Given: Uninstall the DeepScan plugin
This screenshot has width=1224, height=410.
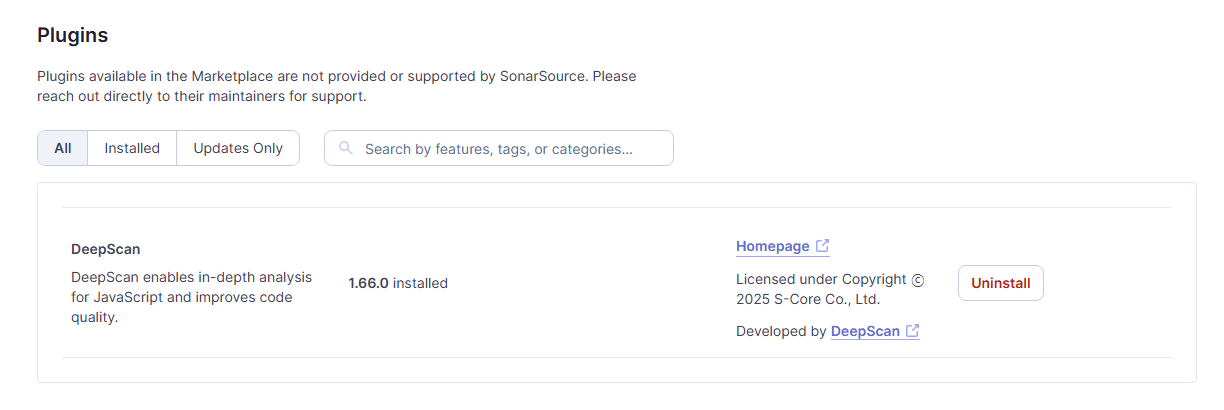Looking at the screenshot, I should pos(1001,283).
